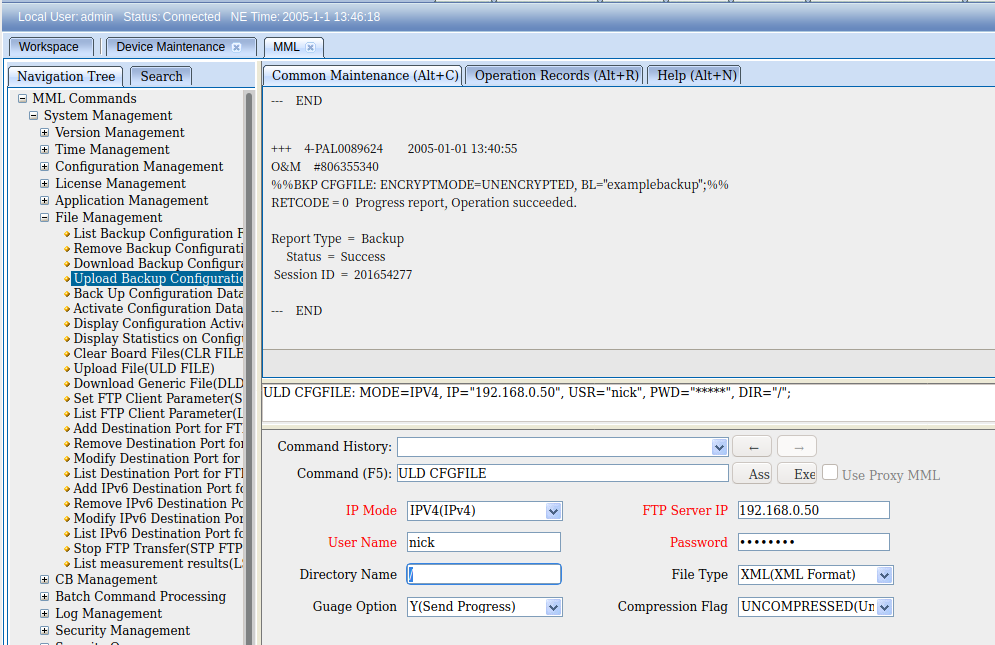Open the Guage Option dropdown
The height and width of the screenshot is (645, 995).
click(x=553, y=608)
